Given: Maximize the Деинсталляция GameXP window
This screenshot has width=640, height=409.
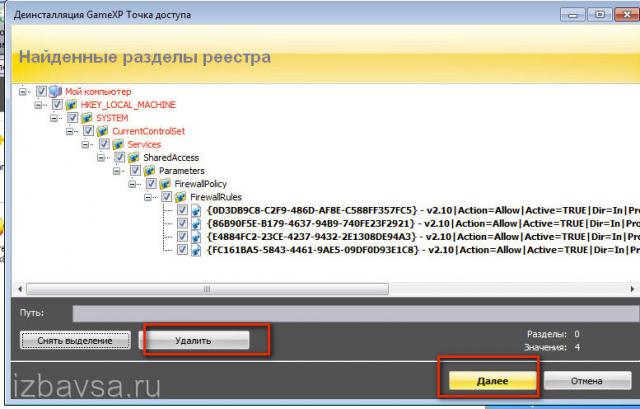Looking at the screenshot, I should coord(600,15).
